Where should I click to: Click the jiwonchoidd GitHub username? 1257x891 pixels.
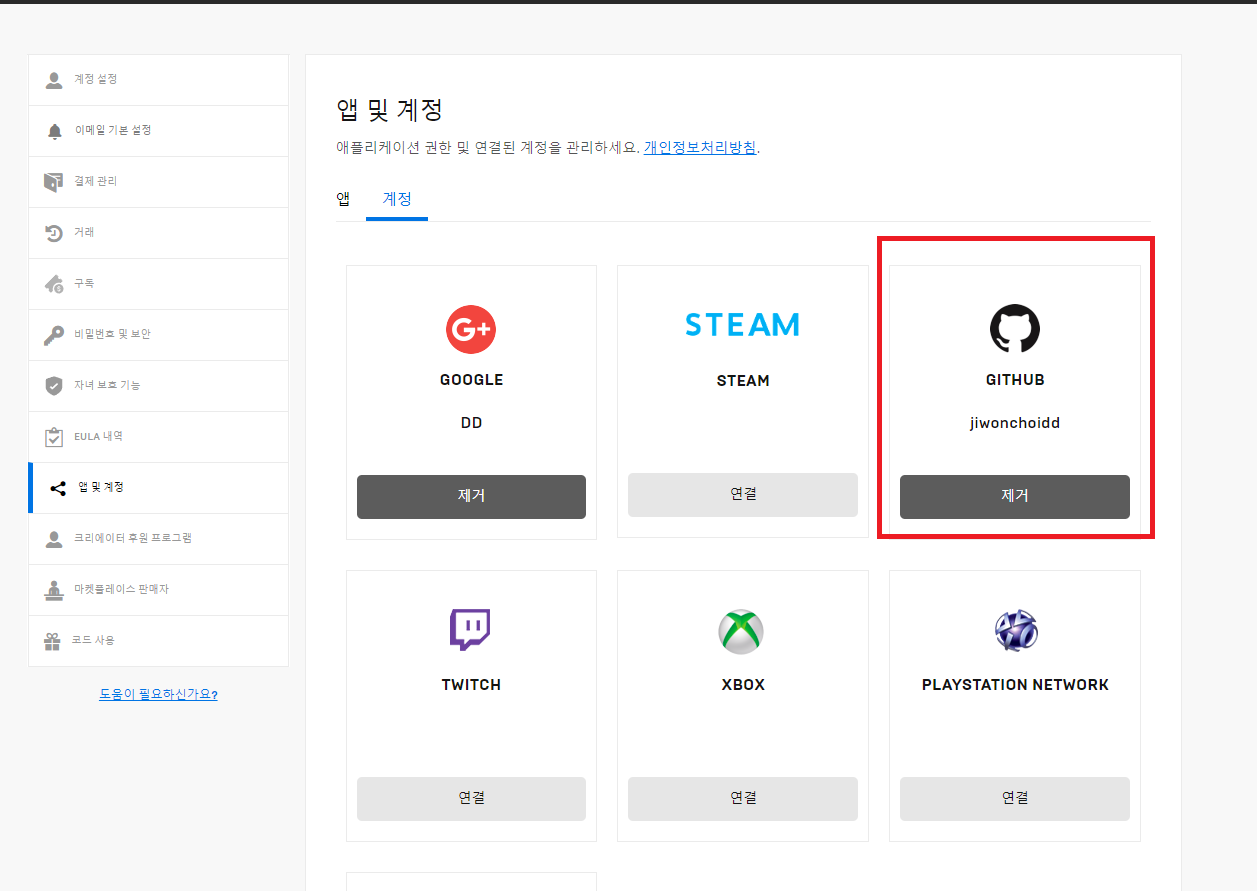point(1015,423)
